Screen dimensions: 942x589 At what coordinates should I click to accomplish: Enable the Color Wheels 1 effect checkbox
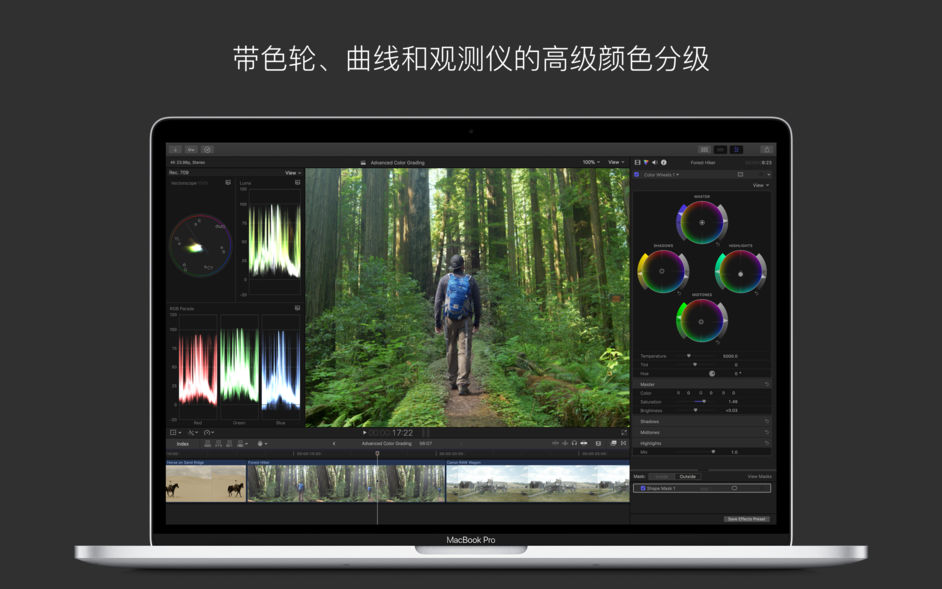(x=637, y=175)
